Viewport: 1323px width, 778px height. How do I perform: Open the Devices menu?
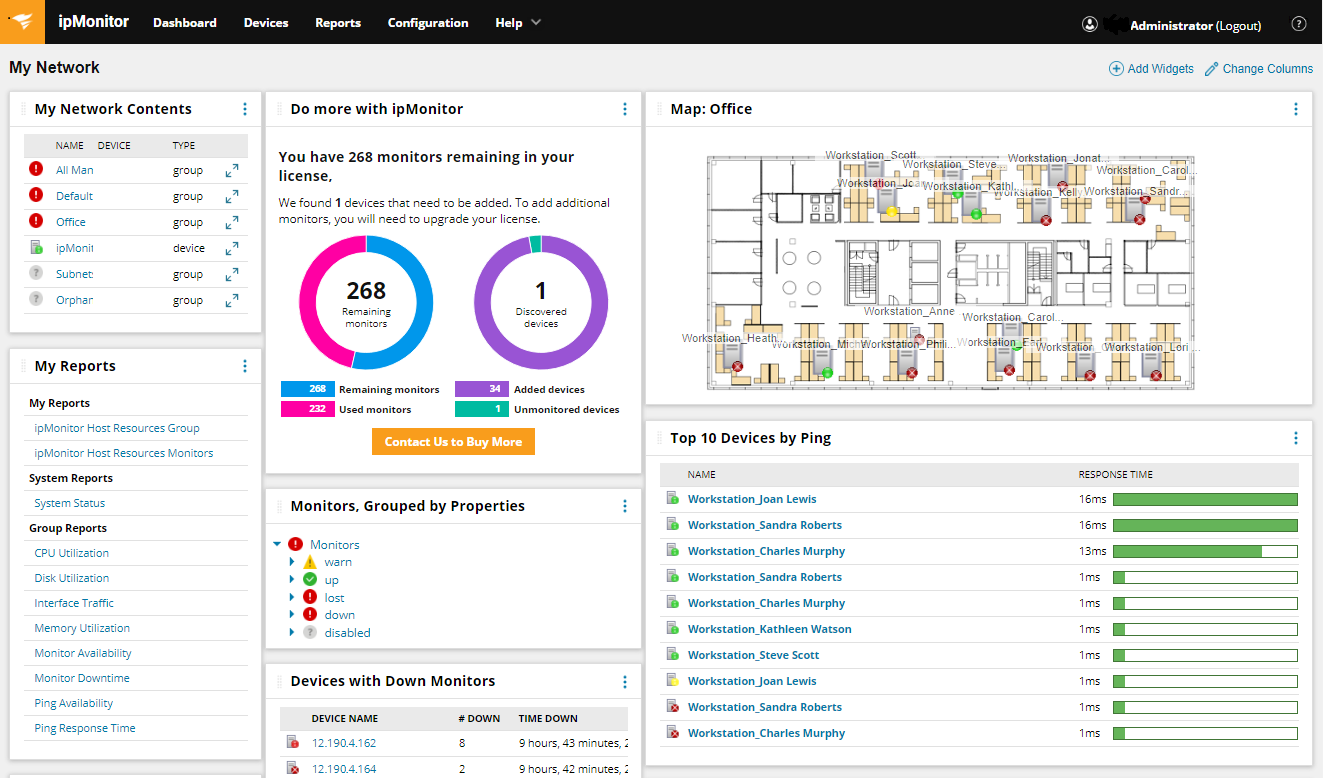coord(266,23)
